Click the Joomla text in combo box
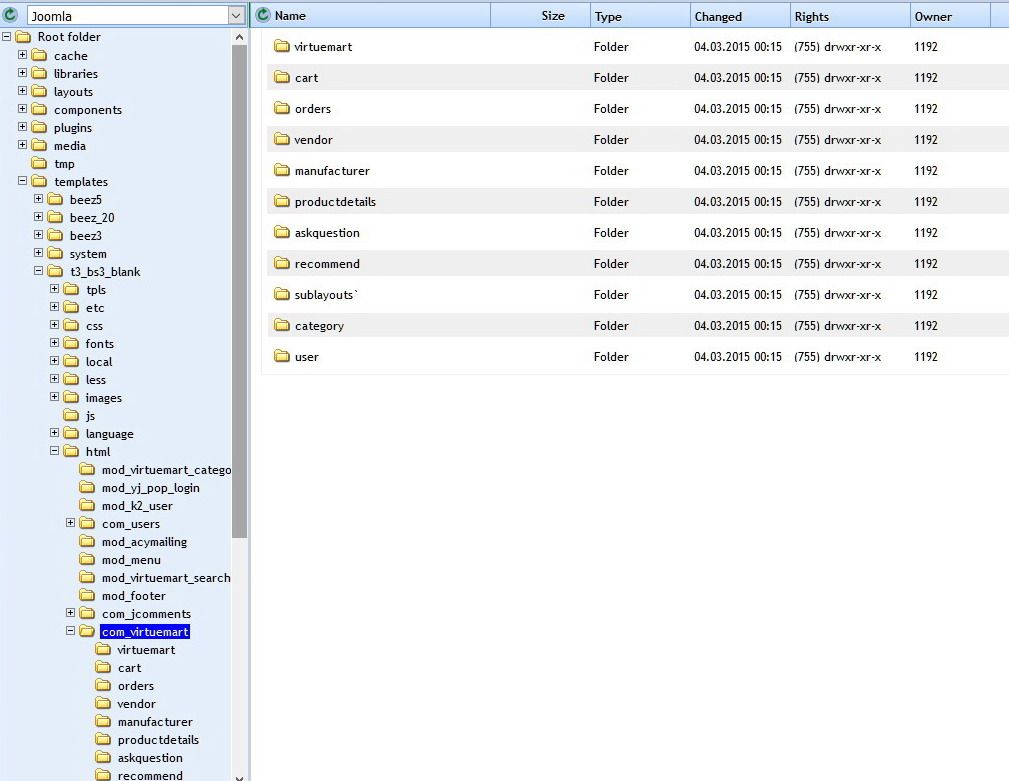The image size is (1009, 781). click(x=51, y=16)
